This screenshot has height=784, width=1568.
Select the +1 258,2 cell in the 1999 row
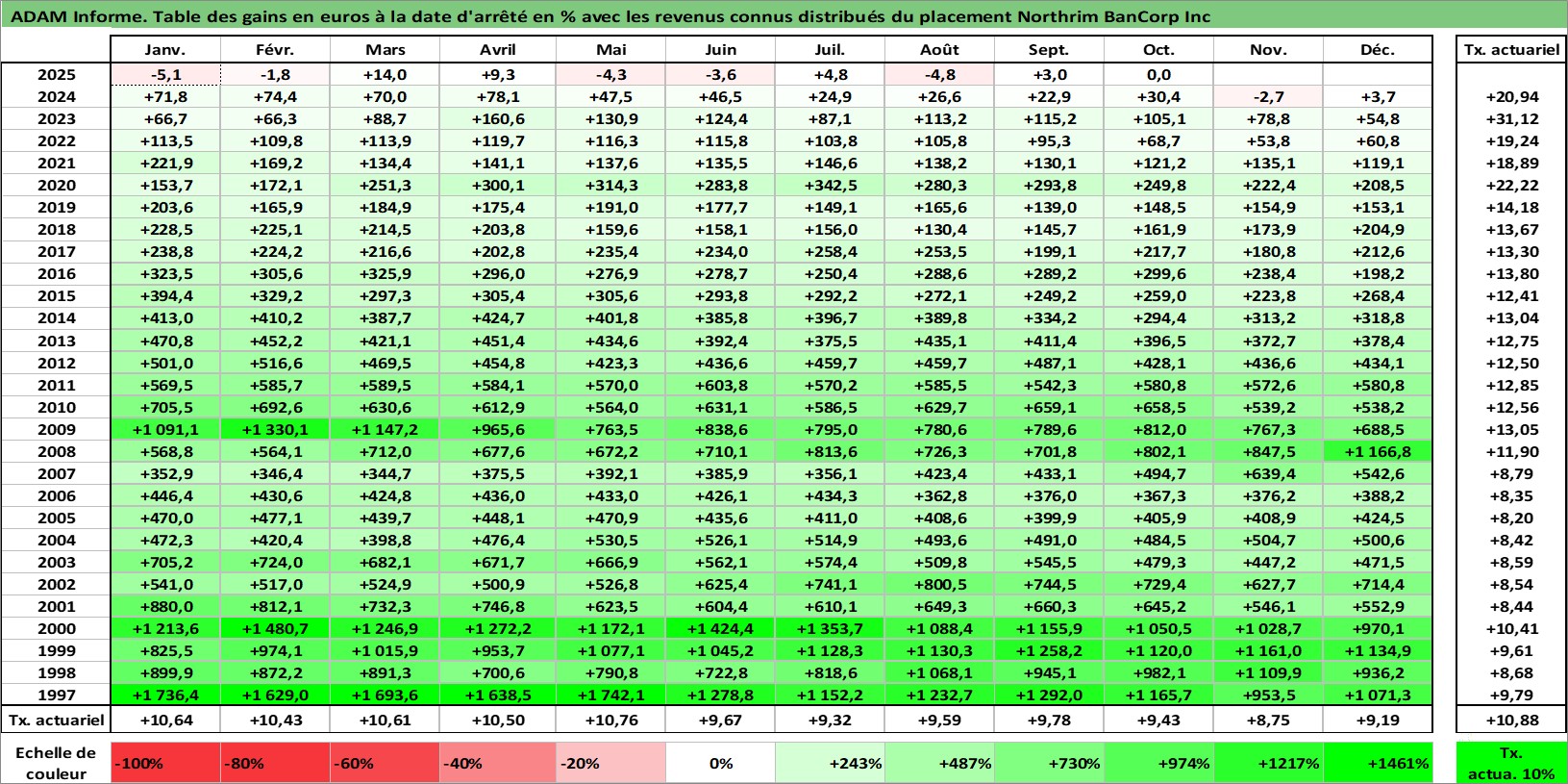click(1049, 650)
